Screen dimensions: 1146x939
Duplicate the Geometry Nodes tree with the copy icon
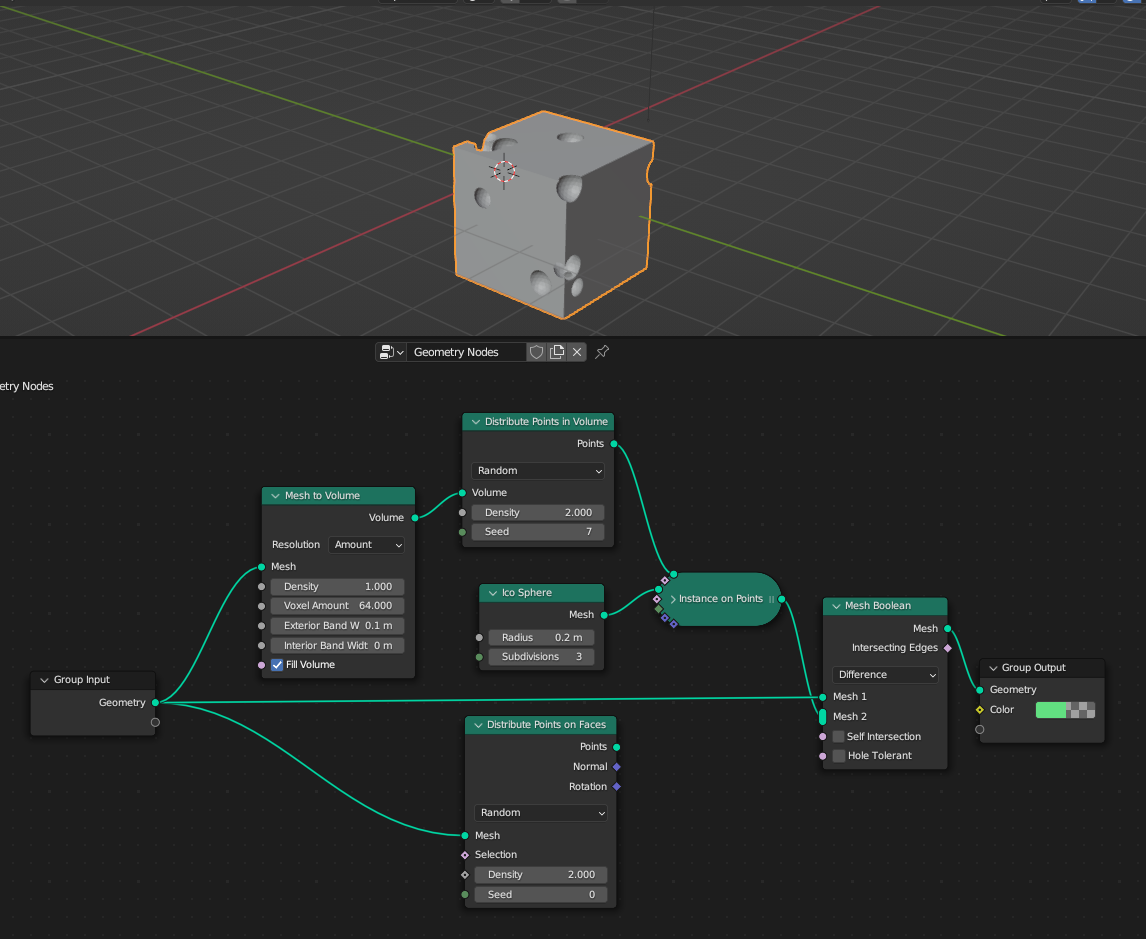[x=557, y=352]
